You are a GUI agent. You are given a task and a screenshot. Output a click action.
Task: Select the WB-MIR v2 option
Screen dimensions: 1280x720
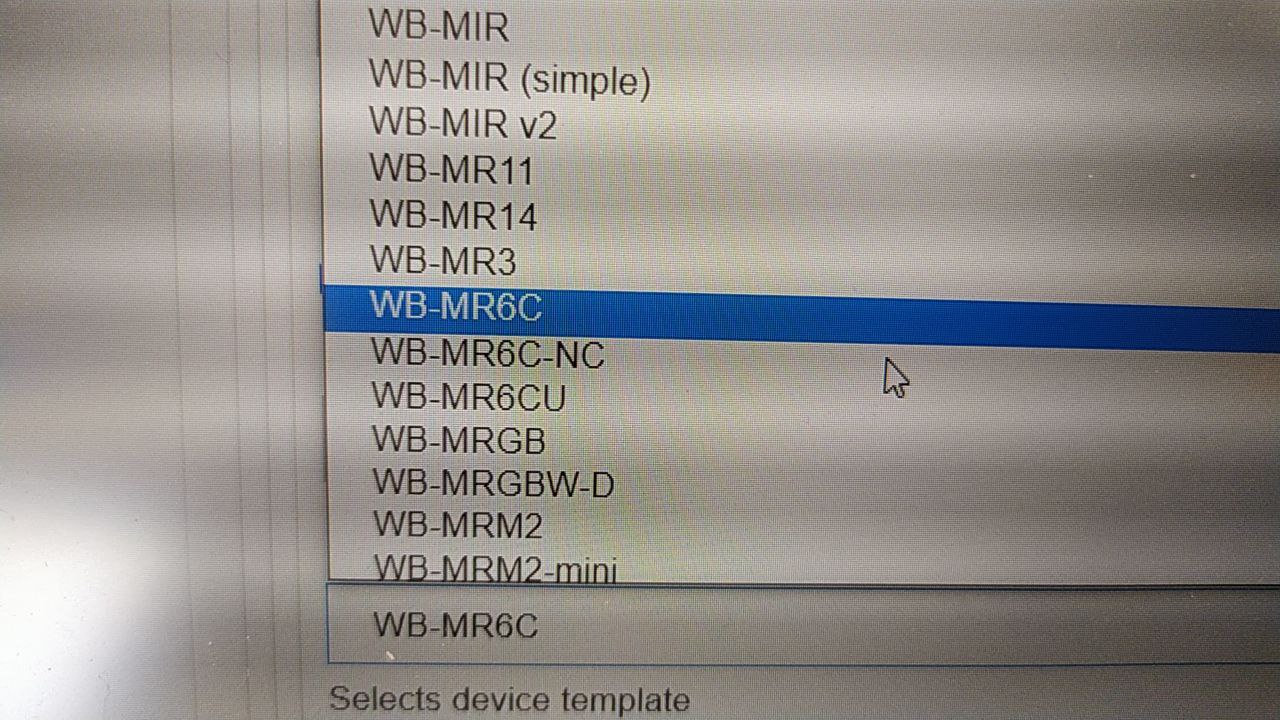pos(463,124)
